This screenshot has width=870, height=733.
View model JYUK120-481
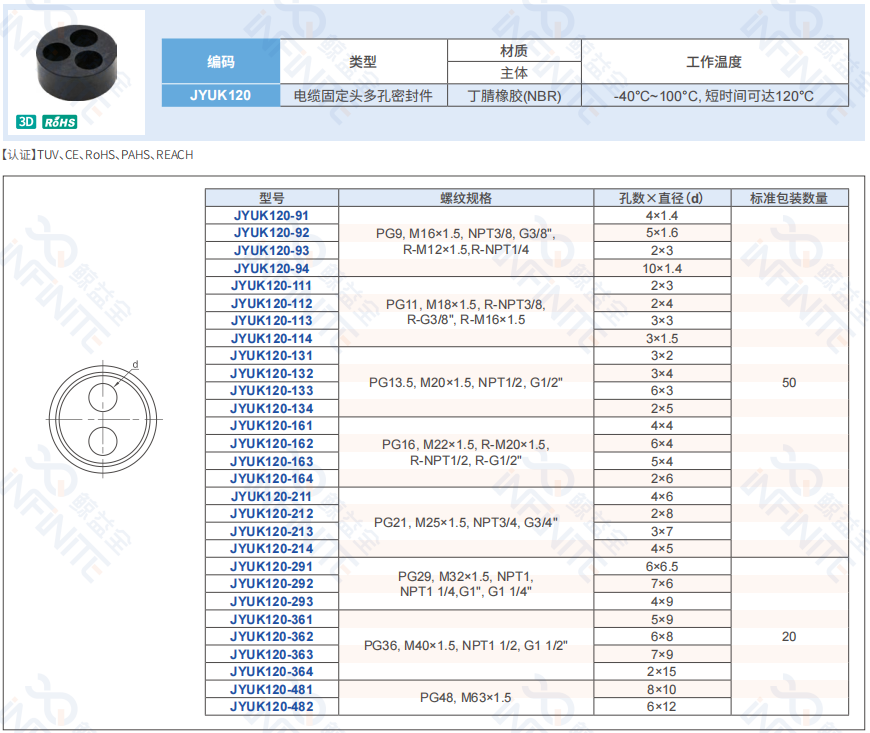click(x=271, y=689)
